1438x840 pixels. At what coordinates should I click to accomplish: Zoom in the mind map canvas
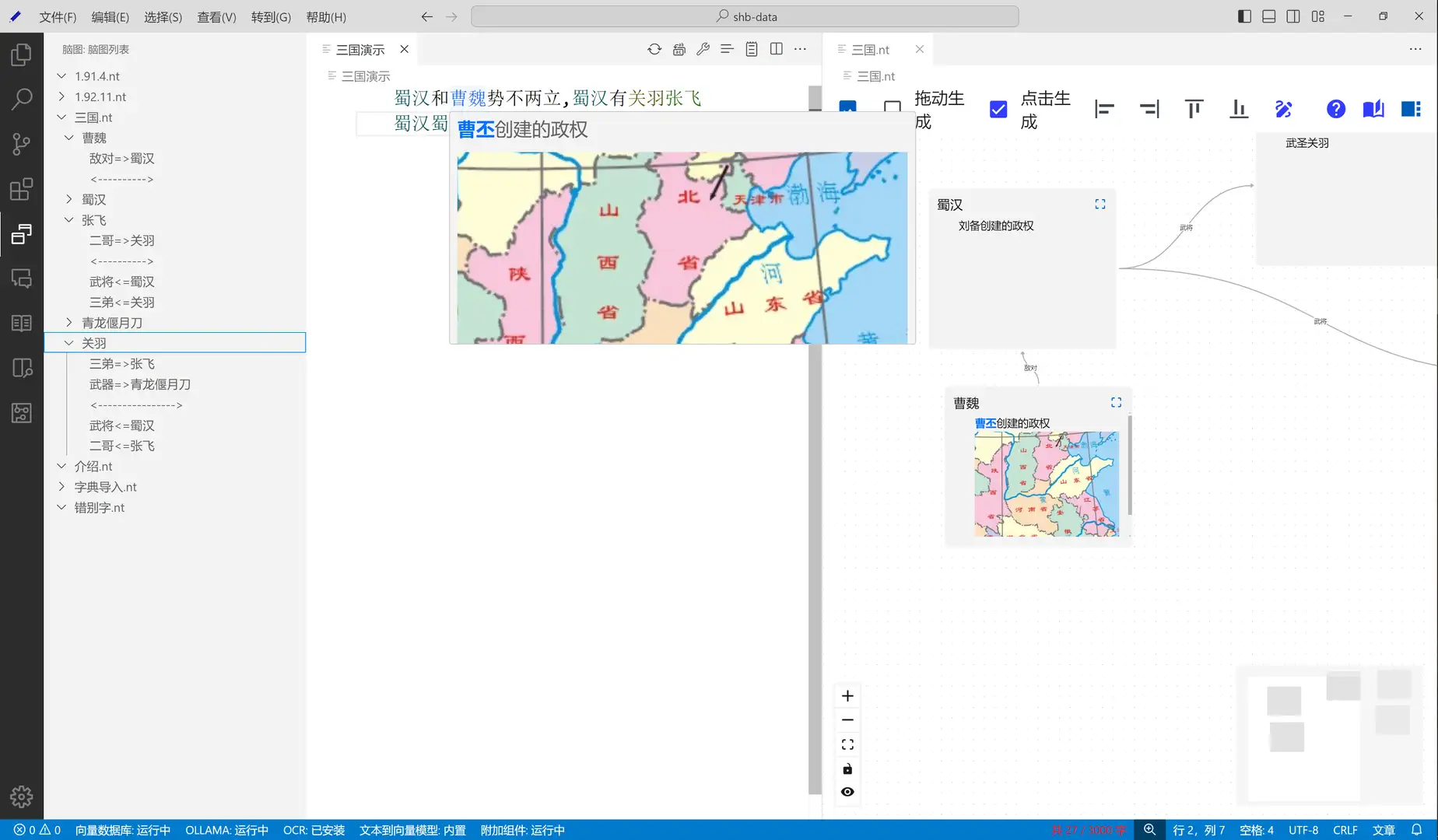tap(847, 696)
